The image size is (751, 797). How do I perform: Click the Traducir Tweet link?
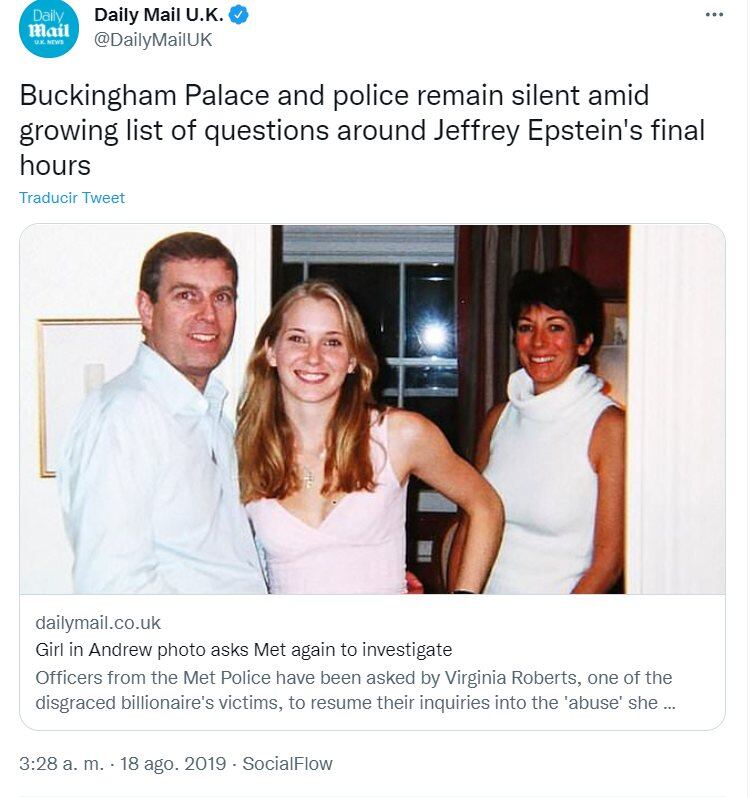pos(72,198)
